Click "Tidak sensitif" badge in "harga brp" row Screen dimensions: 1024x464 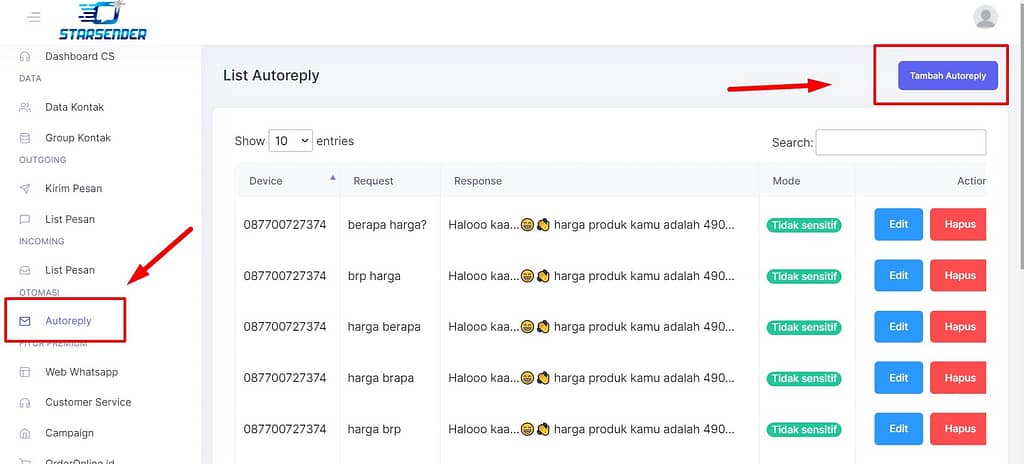pyautogui.click(x=804, y=429)
